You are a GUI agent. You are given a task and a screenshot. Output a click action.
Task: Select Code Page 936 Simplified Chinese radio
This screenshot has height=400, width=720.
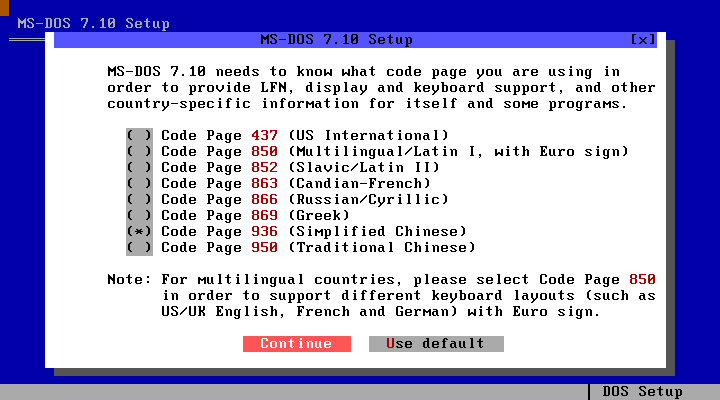click(139, 232)
